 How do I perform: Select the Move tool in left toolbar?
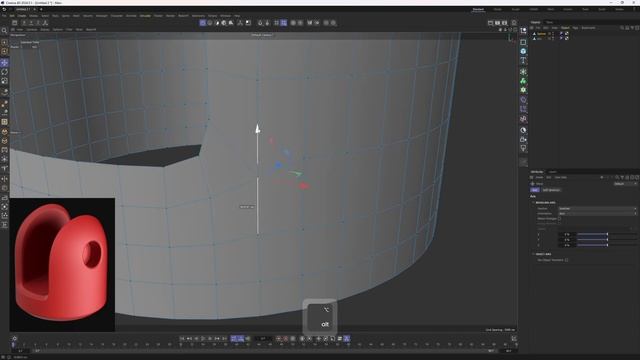pyautogui.click(x=4, y=63)
